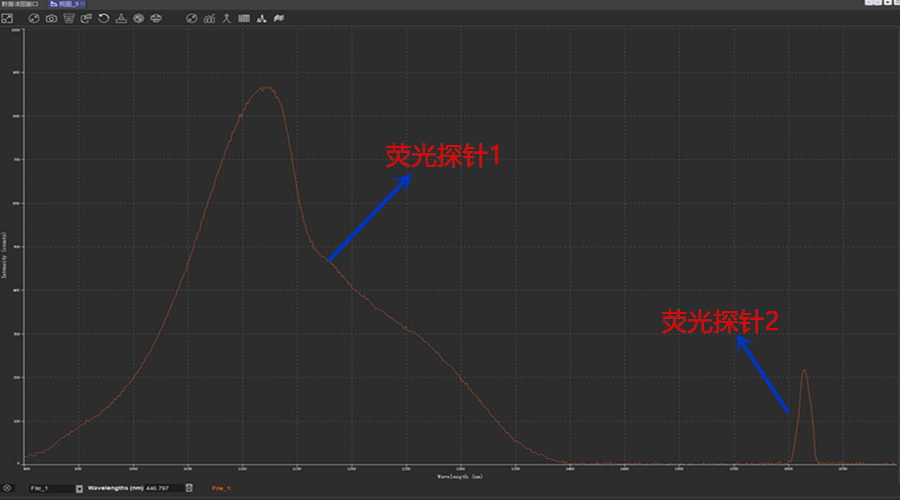
Task: Click the narrow spectrum peak near the right edge
Action: (x=805, y=400)
